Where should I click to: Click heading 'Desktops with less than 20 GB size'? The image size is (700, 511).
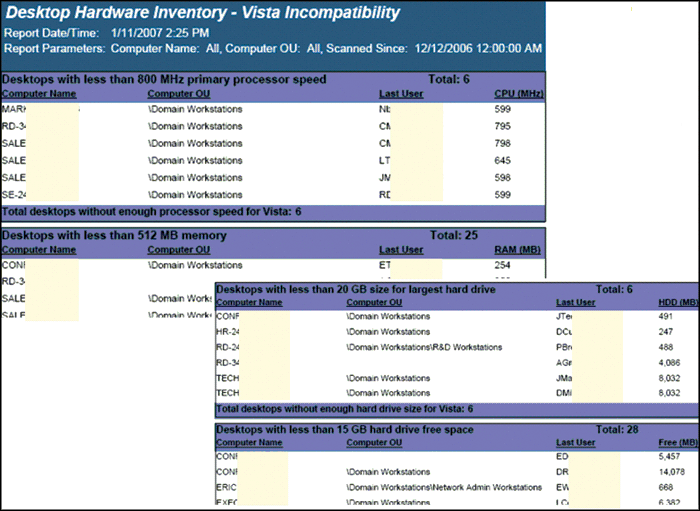pyautogui.click(x=356, y=289)
